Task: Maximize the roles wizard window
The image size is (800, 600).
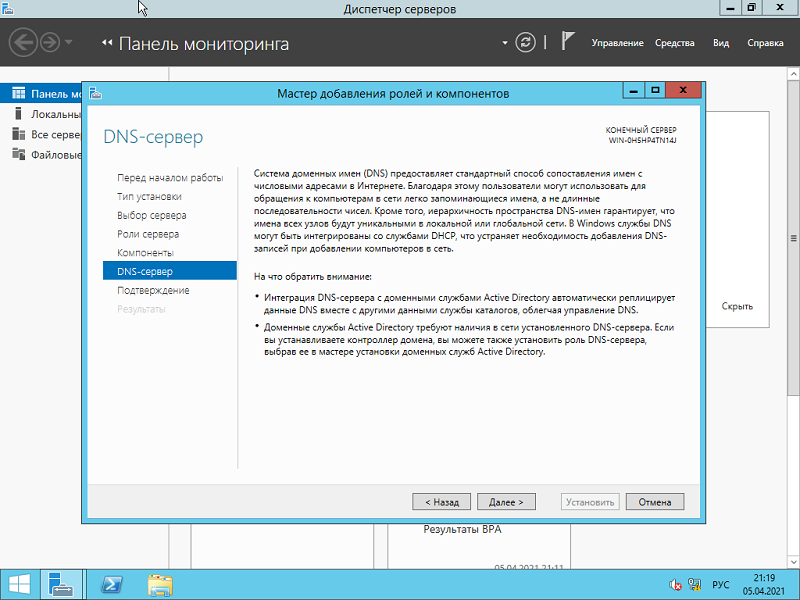Action: tap(655, 91)
